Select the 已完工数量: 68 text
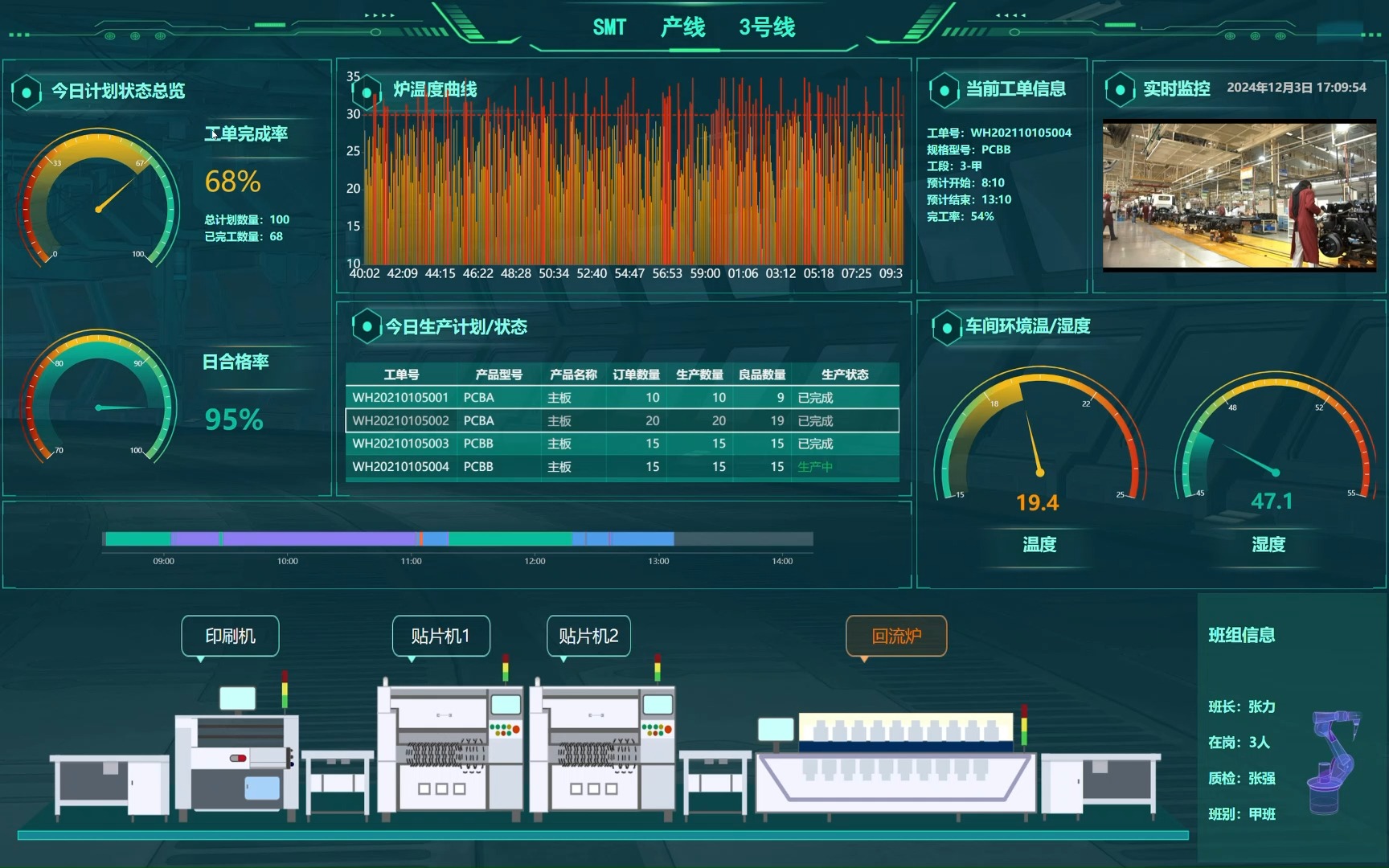The image size is (1389, 868). [x=244, y=236]
